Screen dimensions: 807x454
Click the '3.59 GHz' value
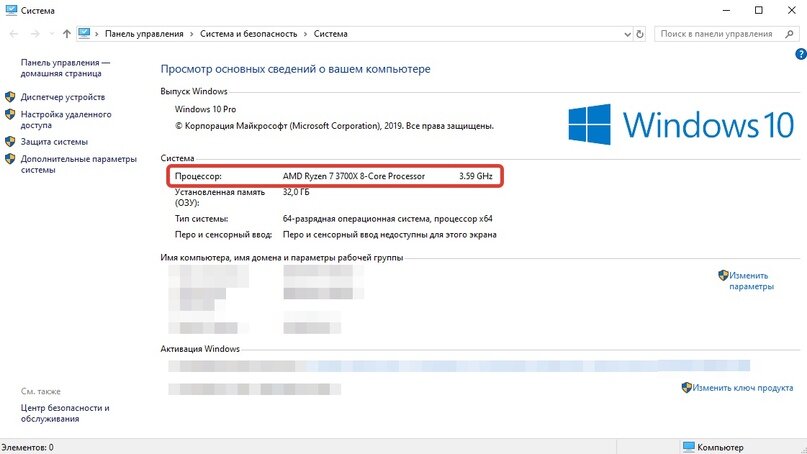click(476, 176)
